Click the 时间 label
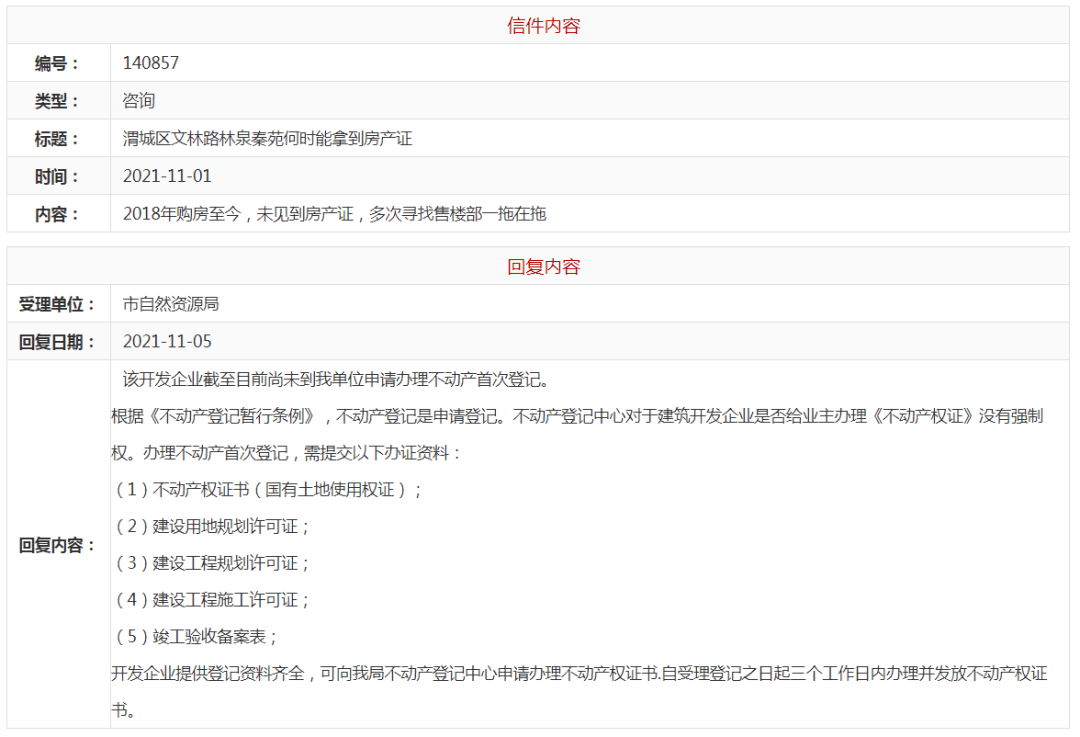Viewport: 1080px width, 737px height. point(57,177)
